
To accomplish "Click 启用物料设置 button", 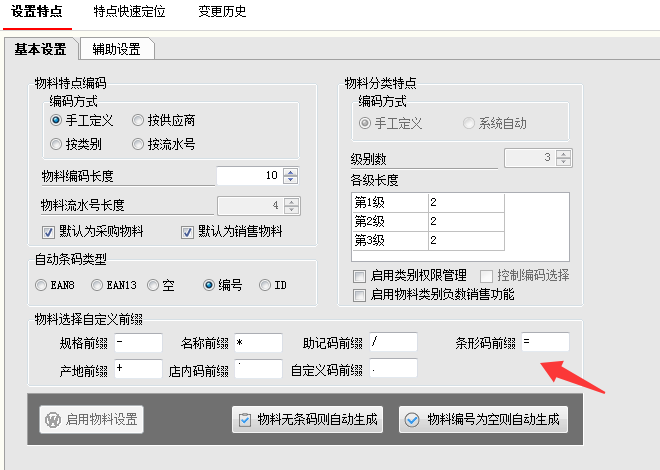I will point(91,420).
